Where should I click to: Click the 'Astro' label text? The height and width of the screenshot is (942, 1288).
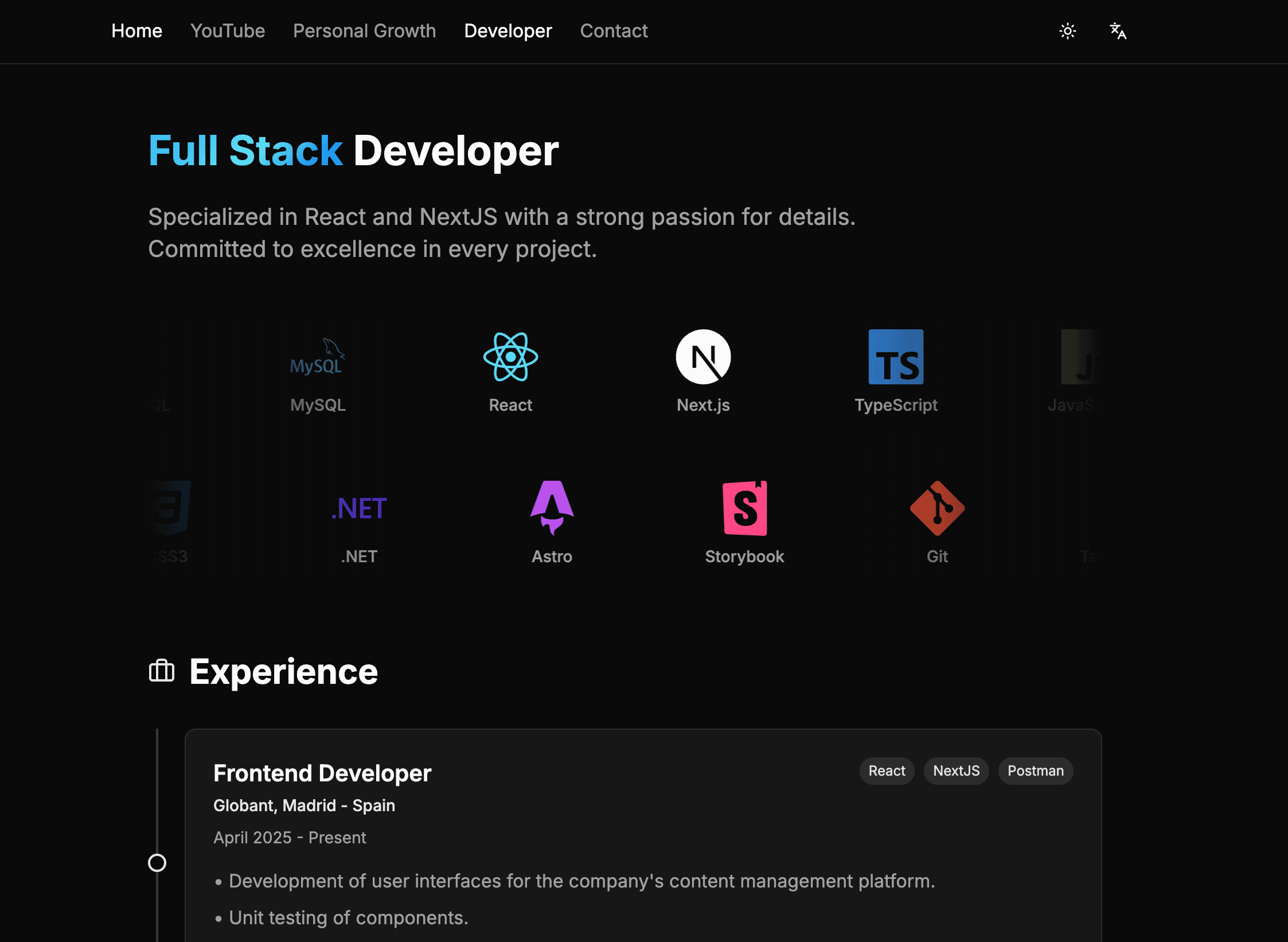pos(552,556)
